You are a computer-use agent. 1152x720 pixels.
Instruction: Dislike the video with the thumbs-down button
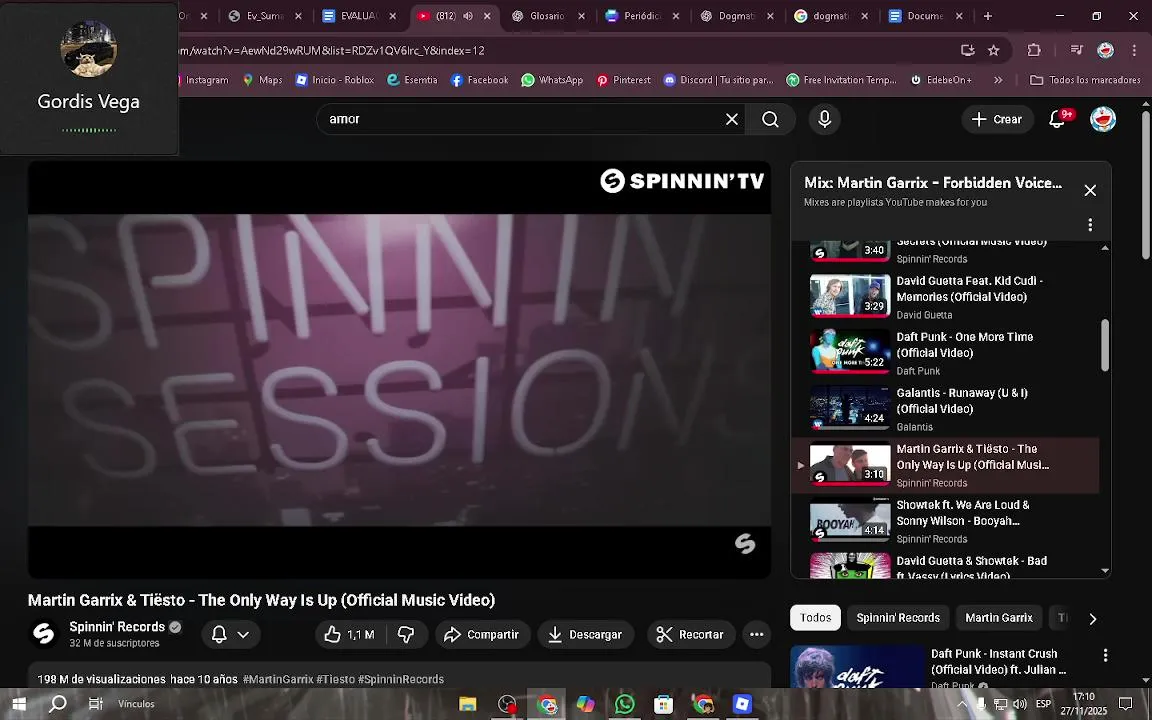tap(406, 634)
